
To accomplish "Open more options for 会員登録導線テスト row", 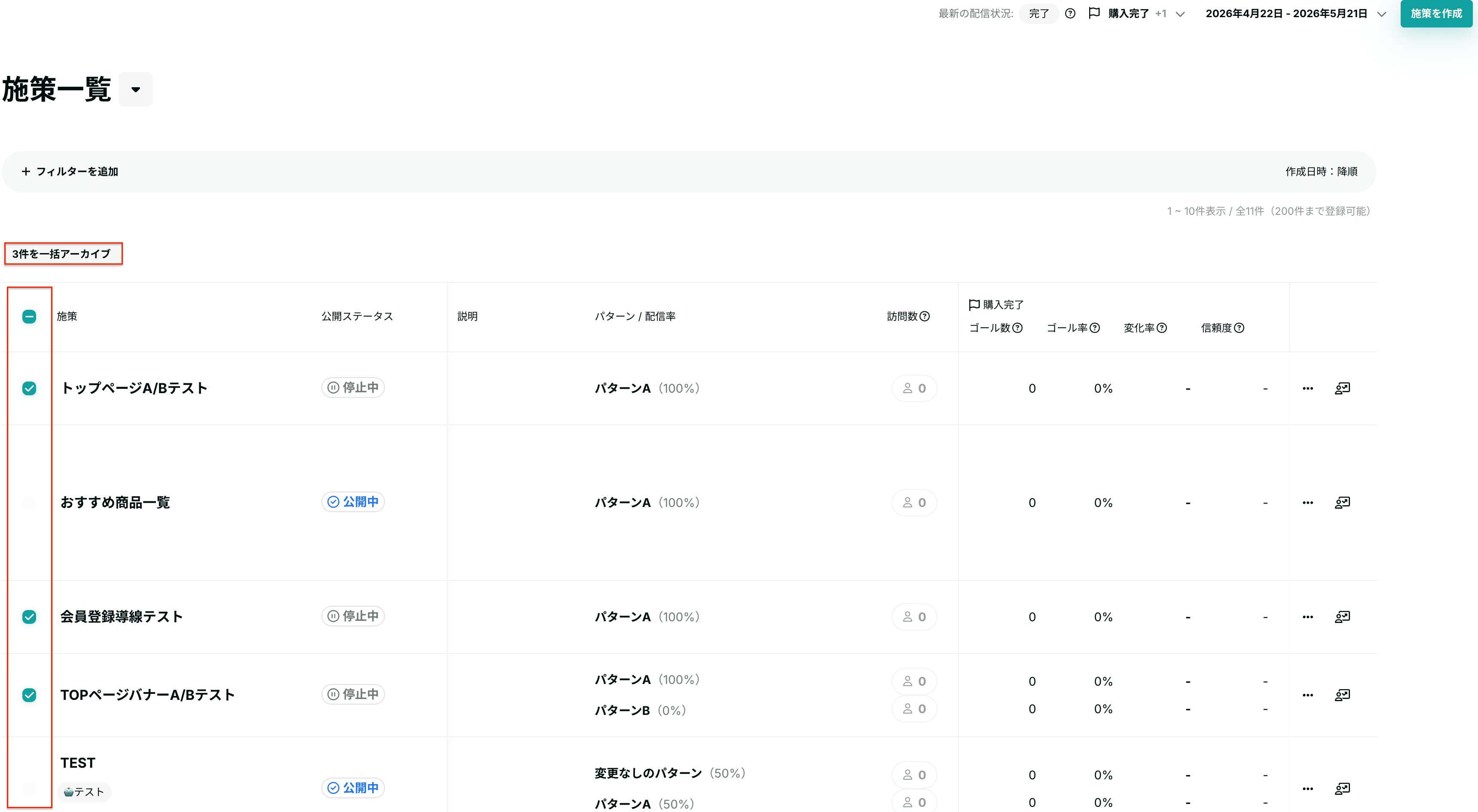I will 1307,617.
